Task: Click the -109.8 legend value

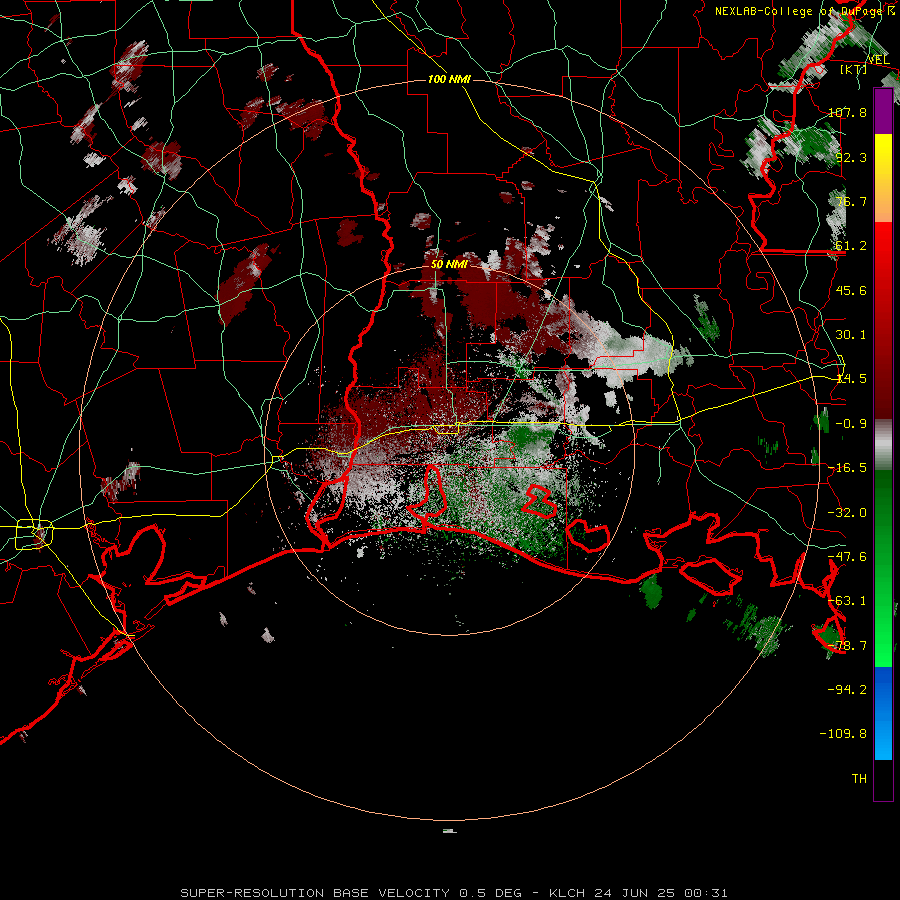Action: pos(843,734)
